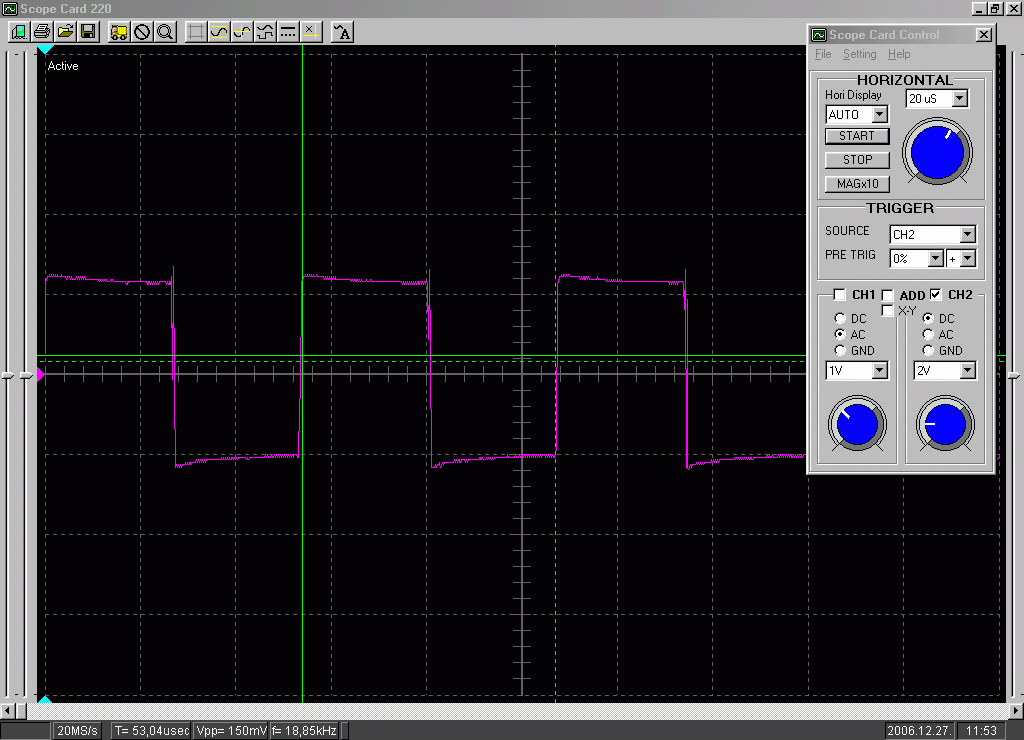Click the copy screen image toolbar icon
Image resolution: width=1024 pixels, height=740 pixels.
19,31
